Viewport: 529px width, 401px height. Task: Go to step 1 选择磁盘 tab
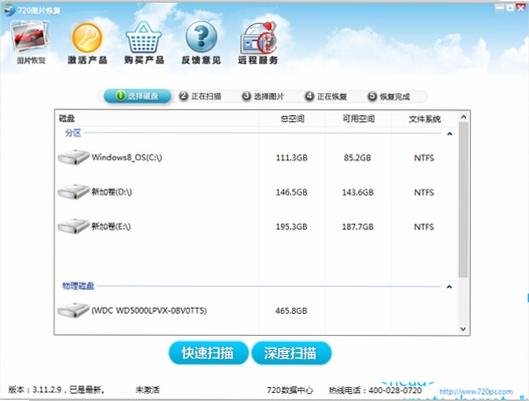[x=137, y=96]
